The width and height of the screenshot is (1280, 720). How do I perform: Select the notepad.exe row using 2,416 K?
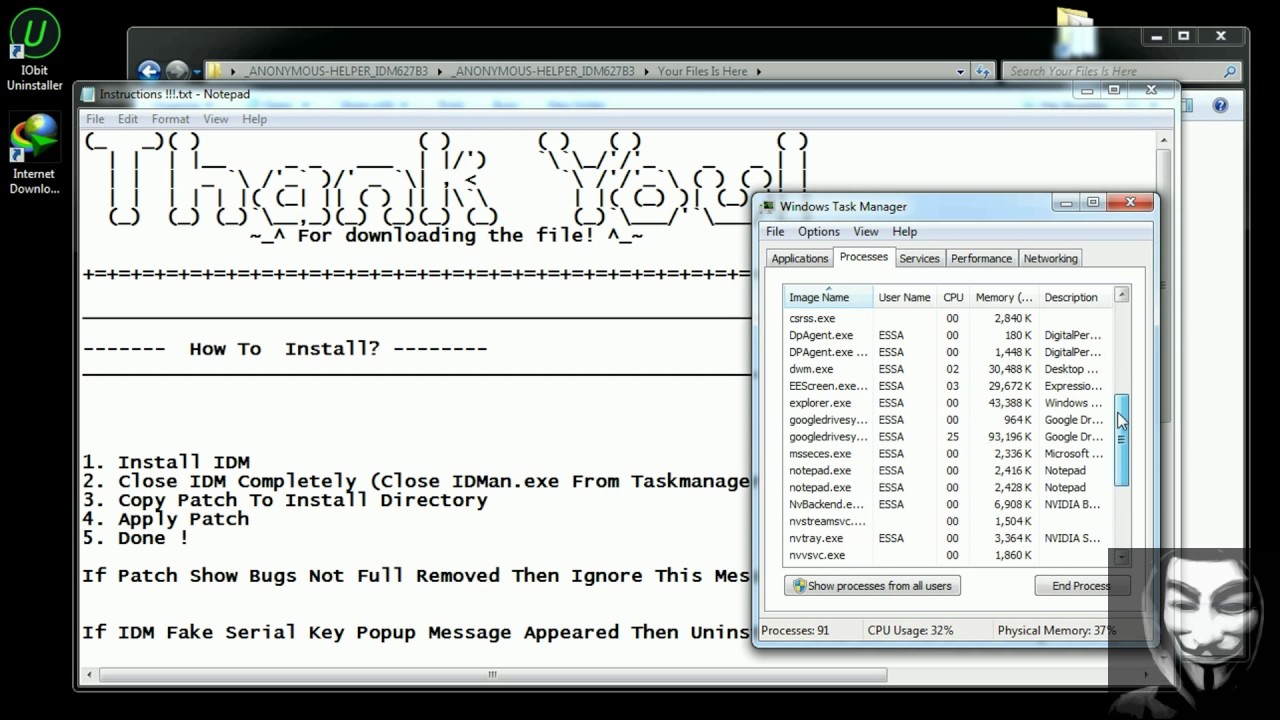pyautogui.click(x=947, y=470)
